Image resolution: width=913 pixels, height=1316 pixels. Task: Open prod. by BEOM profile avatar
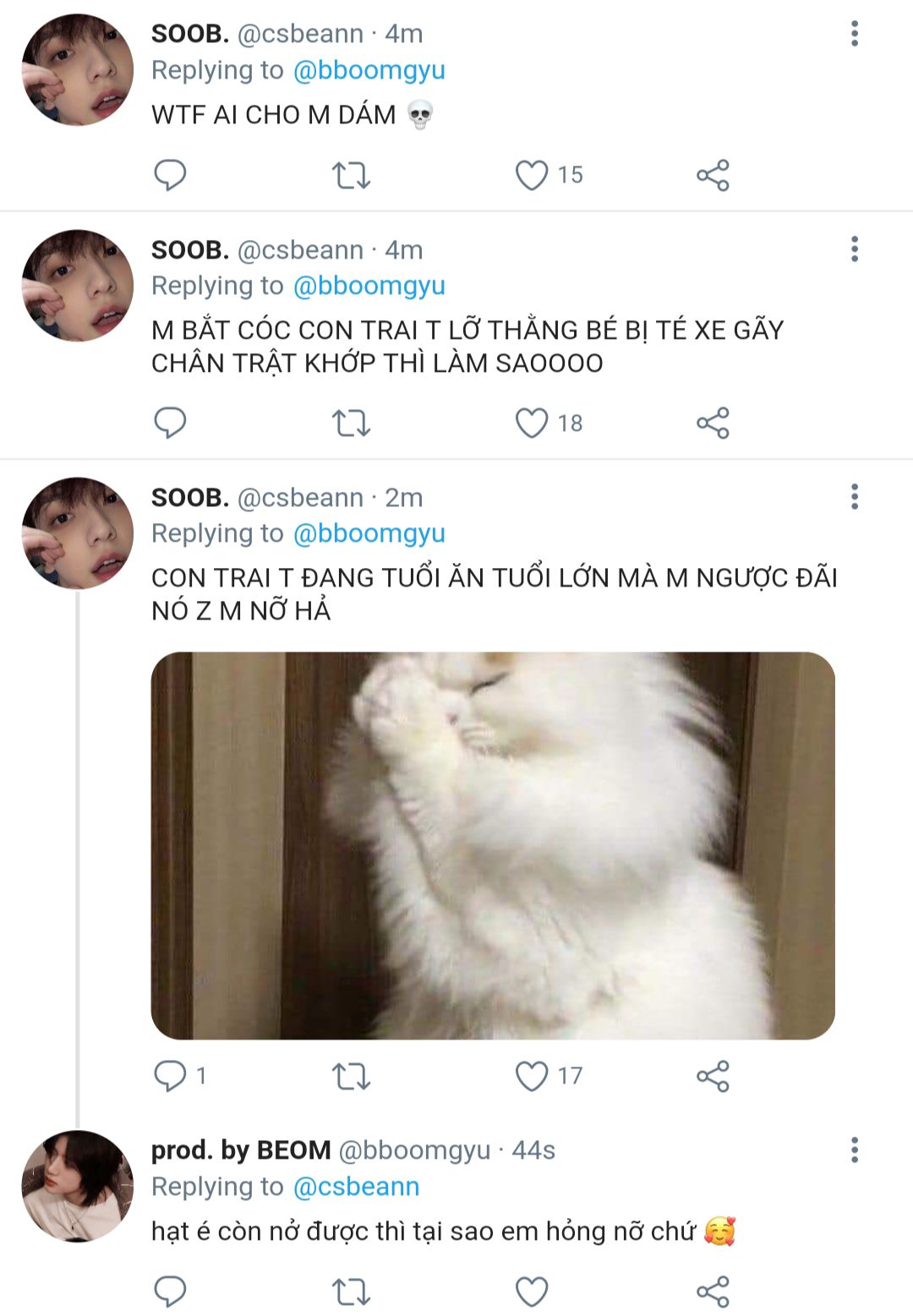click(77, 1186)
